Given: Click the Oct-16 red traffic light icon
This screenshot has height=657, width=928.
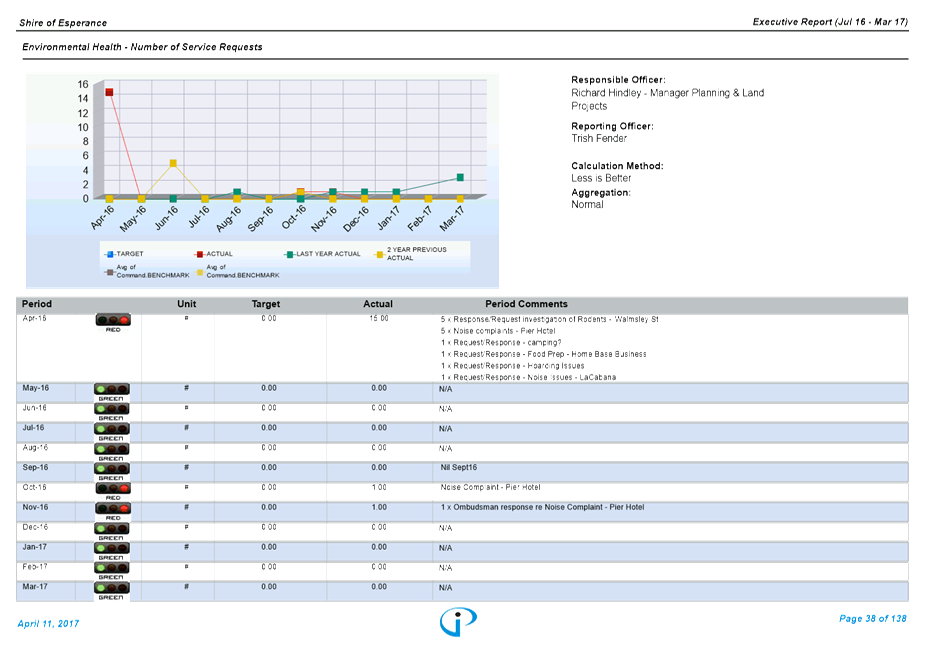Looking at the screenshot, I should pos(113,488).
